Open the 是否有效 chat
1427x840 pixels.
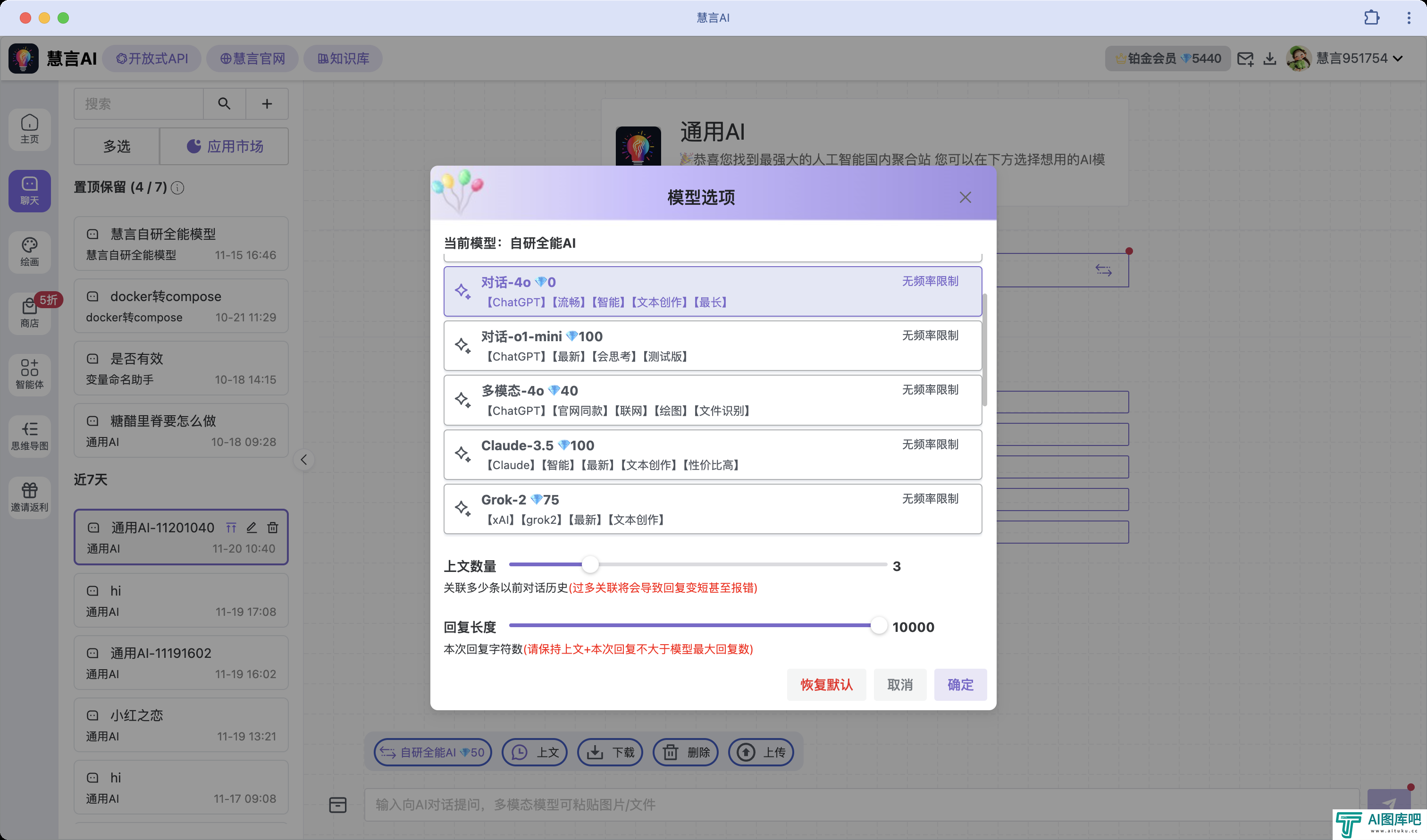[x=181, y=368]
